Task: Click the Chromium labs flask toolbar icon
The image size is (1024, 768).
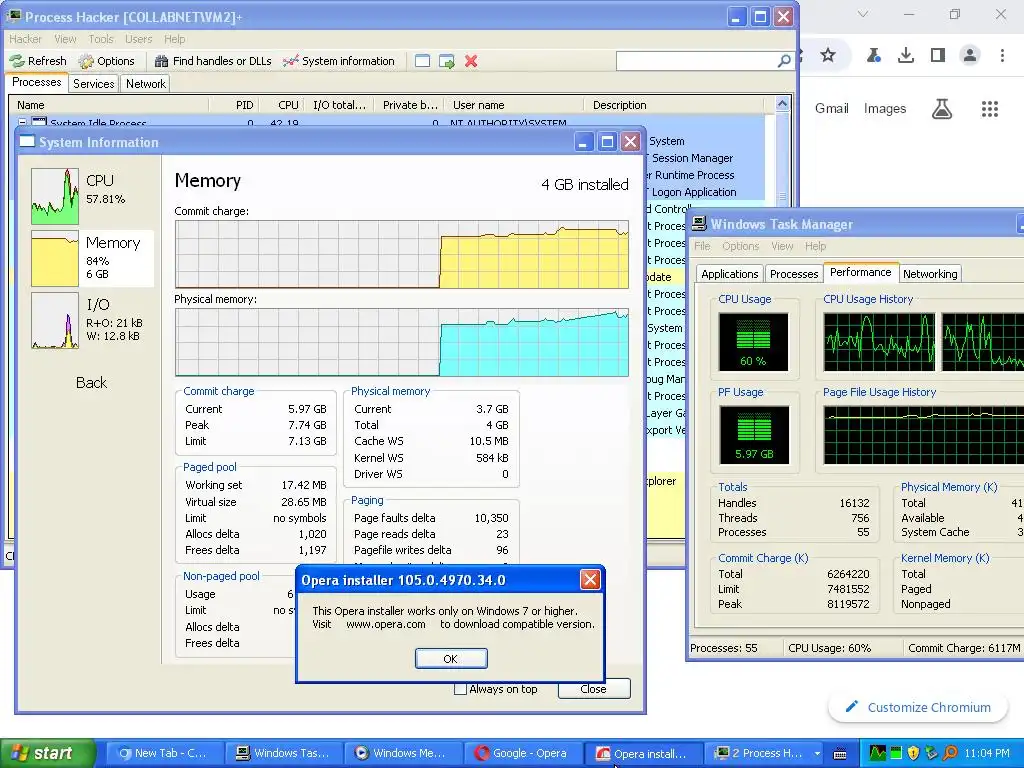Action: (x=874, y=55)
